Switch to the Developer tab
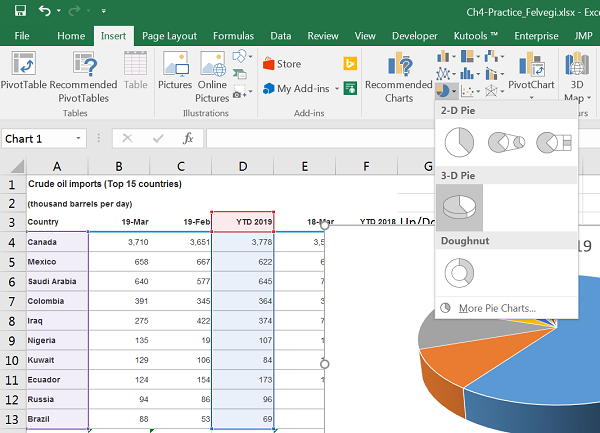Viewport: 600px width, 433px height. (414, 36)
